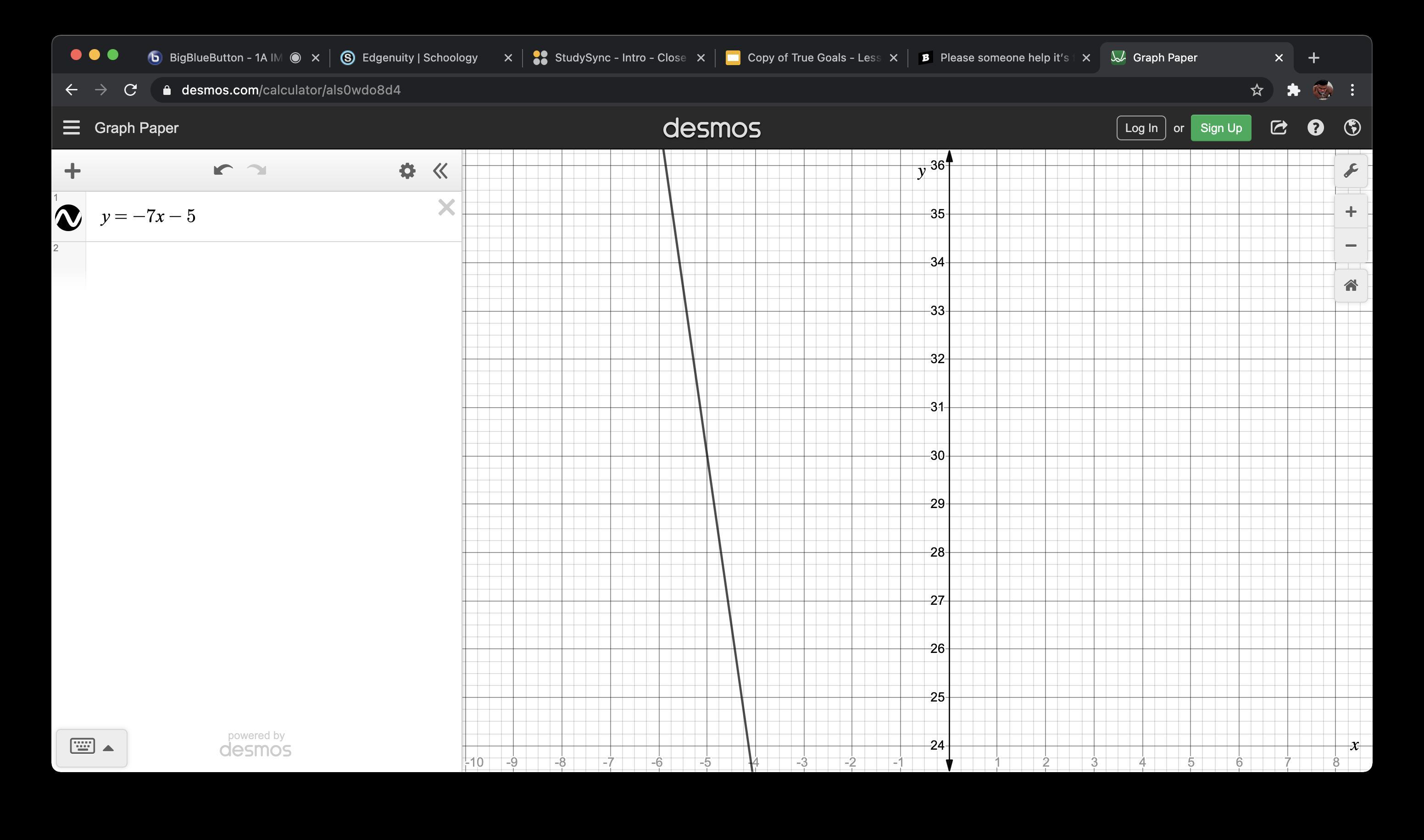Zoom in on the graph
Screen dimensions: 1424x840
click(1351, 212)
